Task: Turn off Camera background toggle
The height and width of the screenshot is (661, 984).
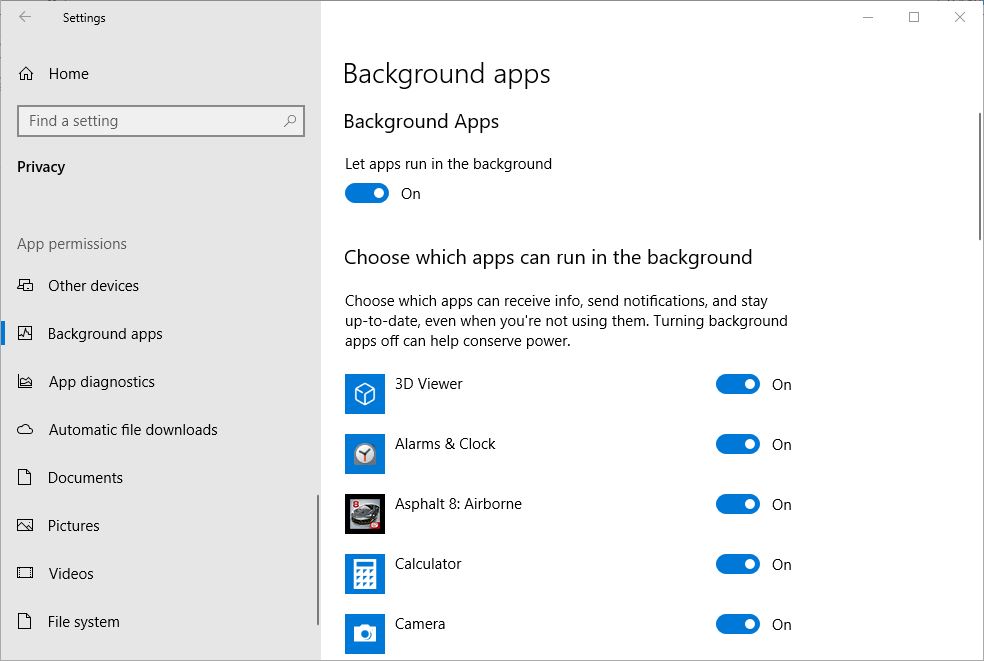Action: 738,625
